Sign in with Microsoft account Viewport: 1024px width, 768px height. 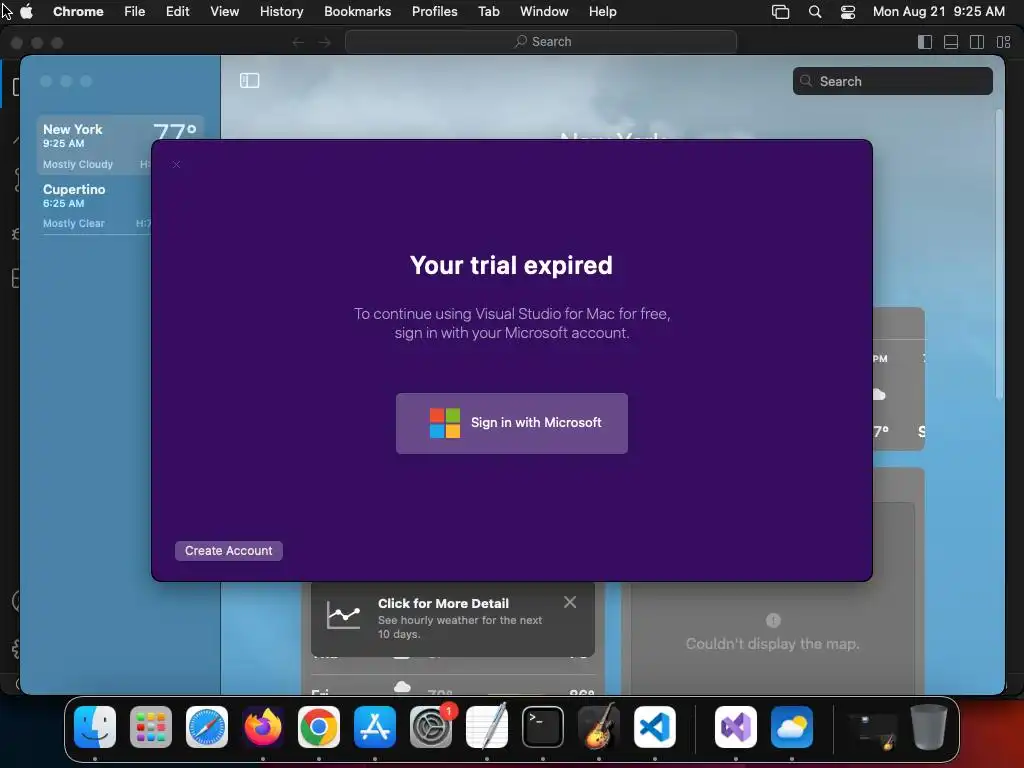tap(511, 423)
